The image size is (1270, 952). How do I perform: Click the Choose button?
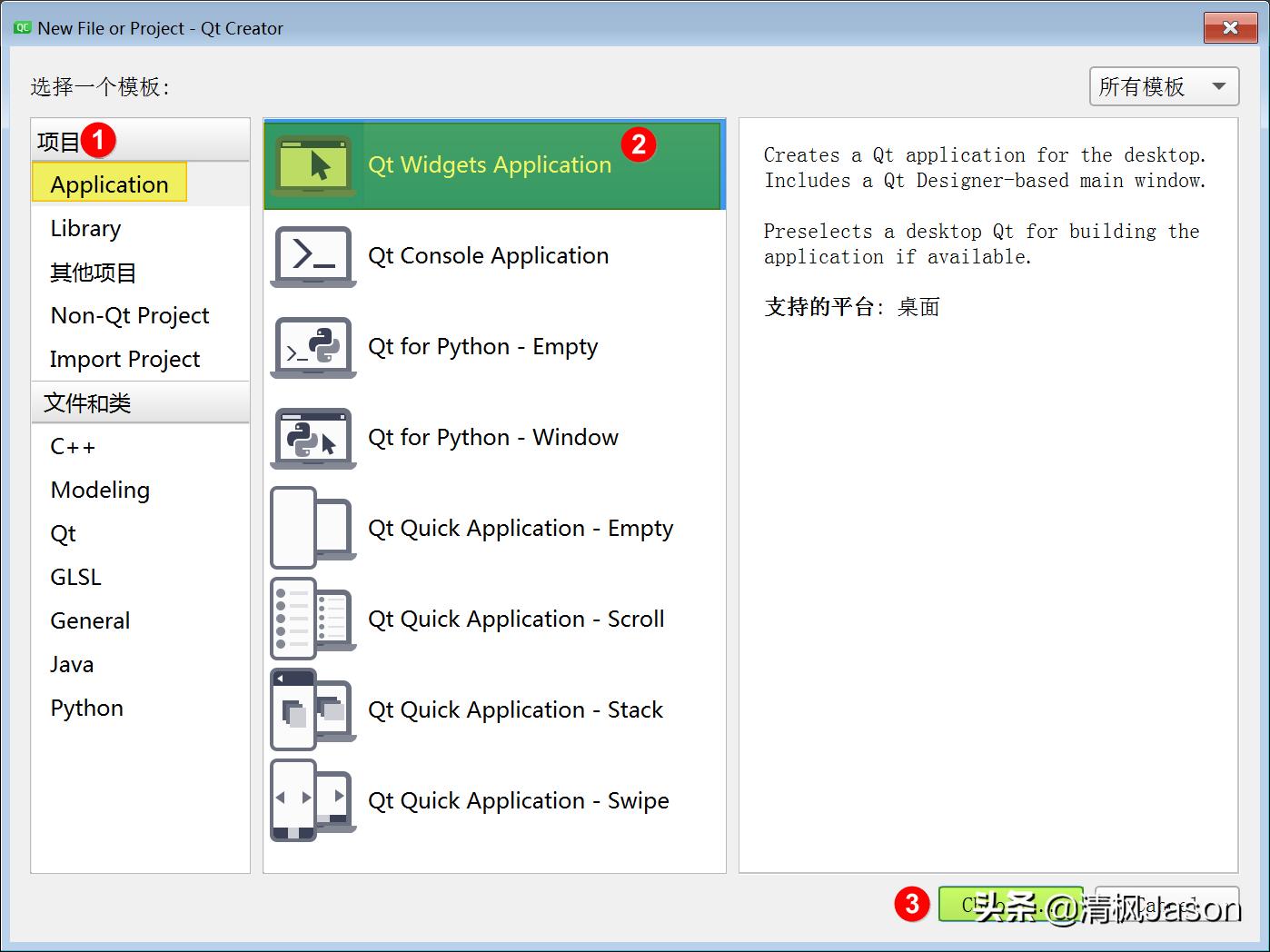click(1011, 905)
